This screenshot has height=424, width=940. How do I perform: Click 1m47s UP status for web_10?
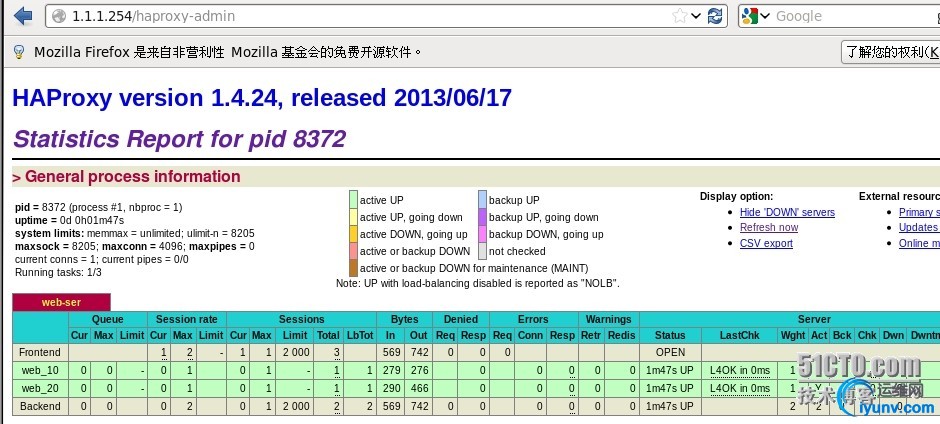[x=670, y=371]
